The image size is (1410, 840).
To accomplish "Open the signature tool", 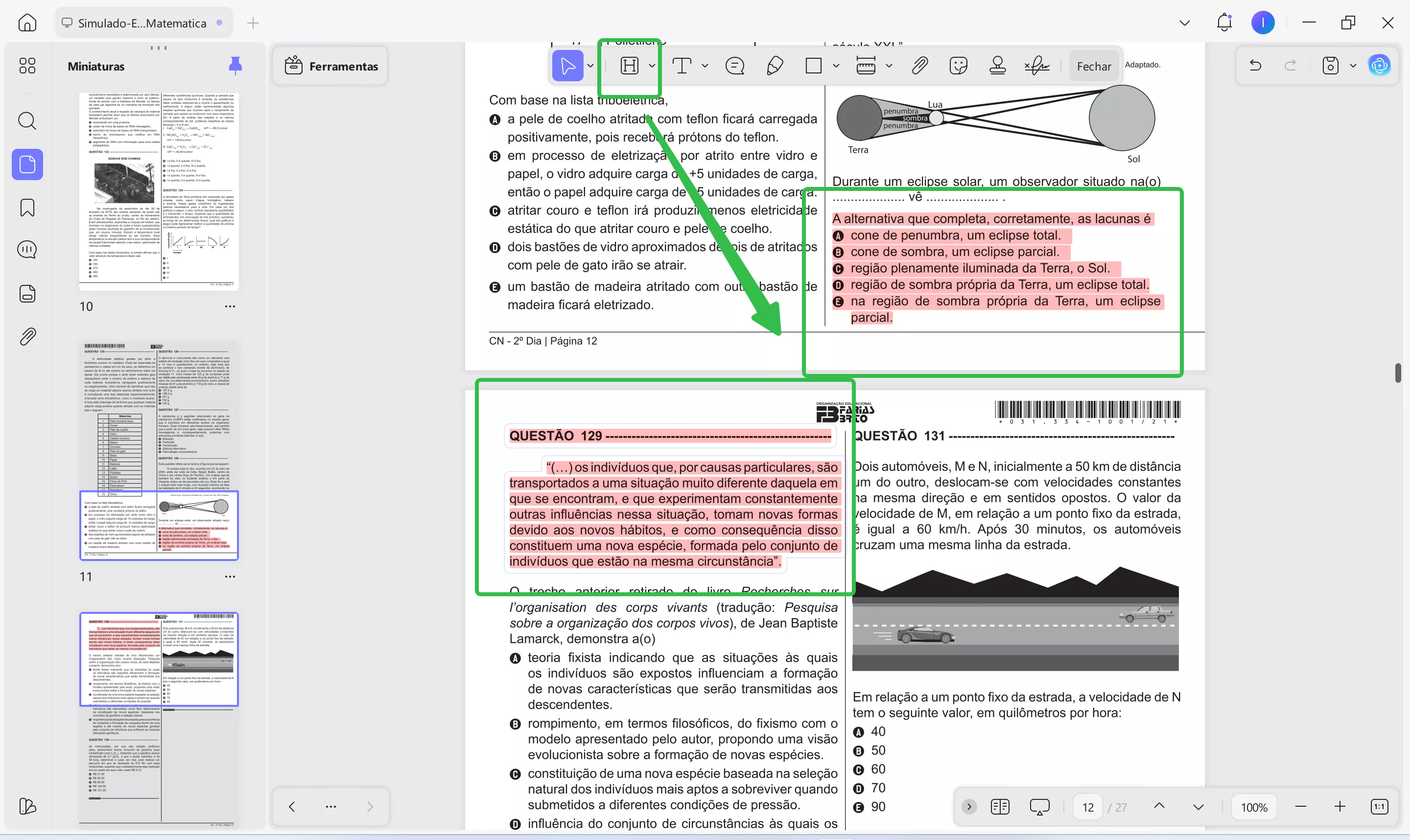I will coord(1037,66).
